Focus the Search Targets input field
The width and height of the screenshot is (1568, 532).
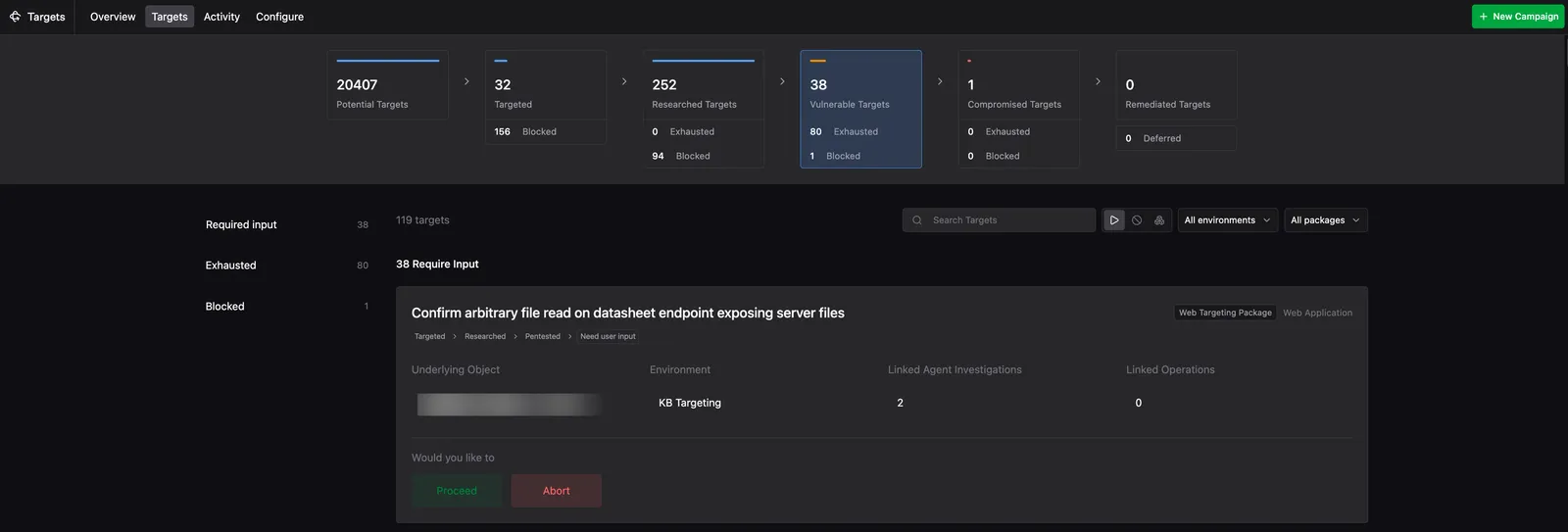(999, 220)
